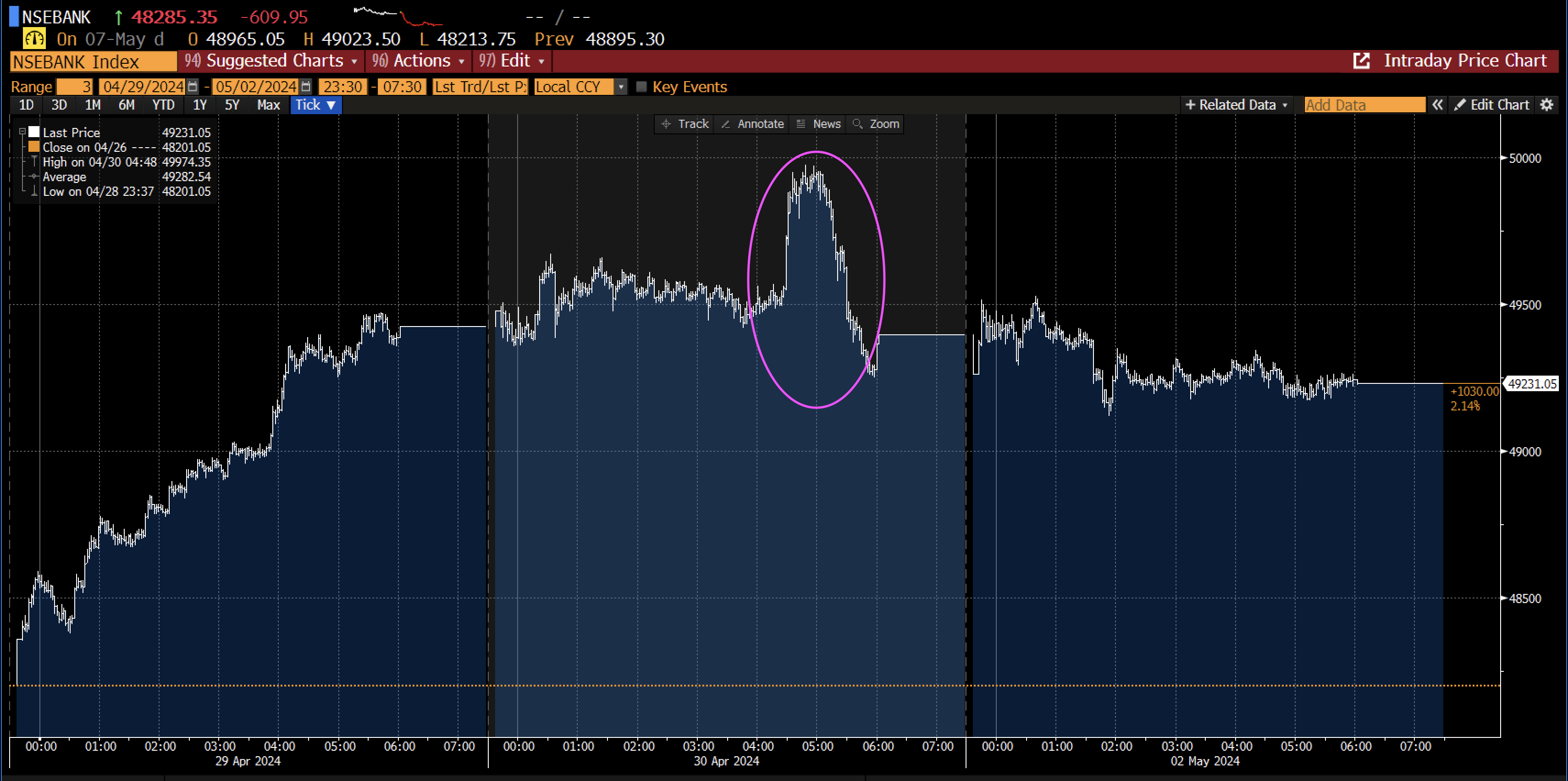Open start date calendar picker
The height and width of the screenshot is (781, 1568).
193,86
